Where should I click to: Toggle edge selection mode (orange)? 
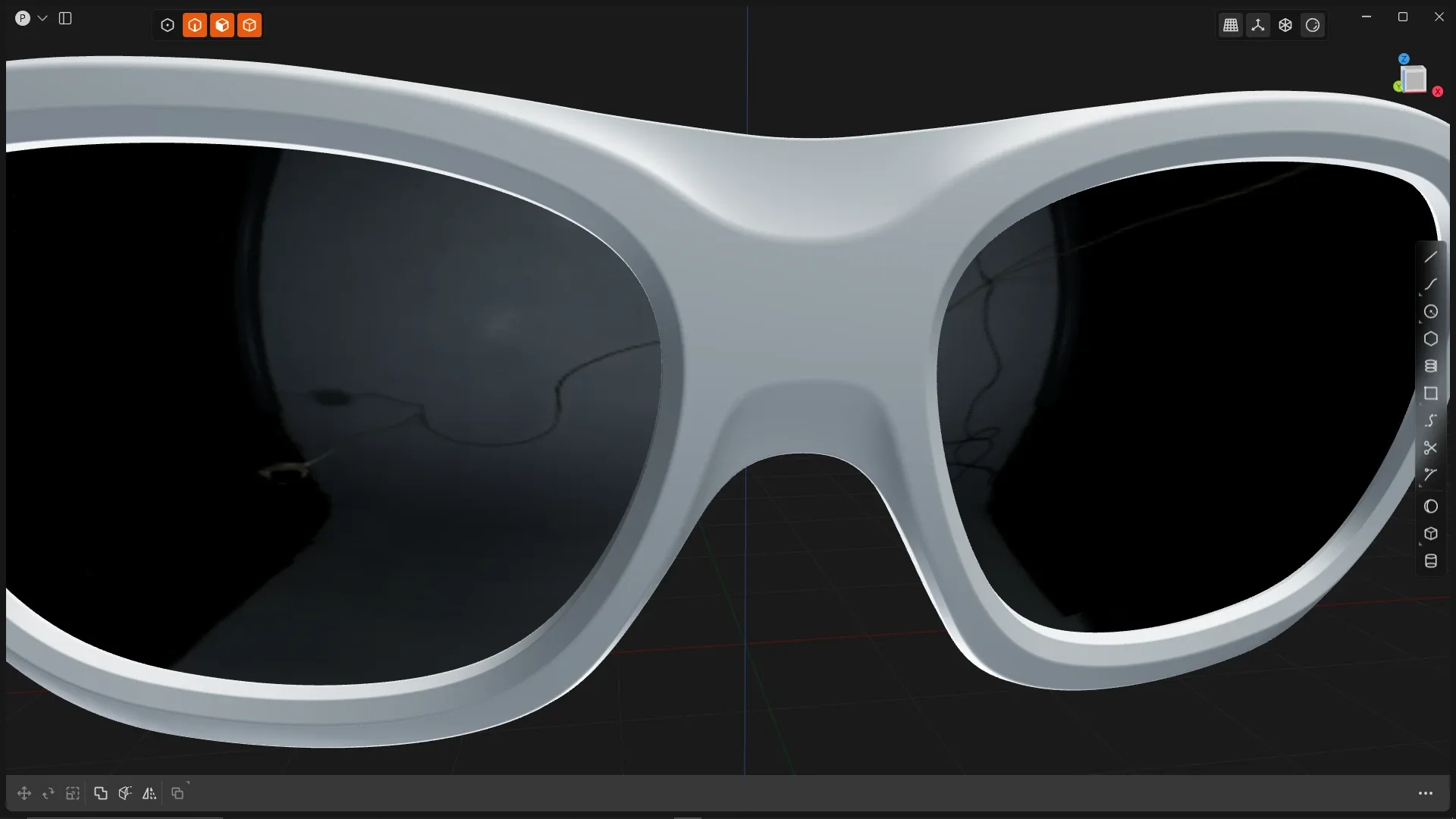(195, 25)
